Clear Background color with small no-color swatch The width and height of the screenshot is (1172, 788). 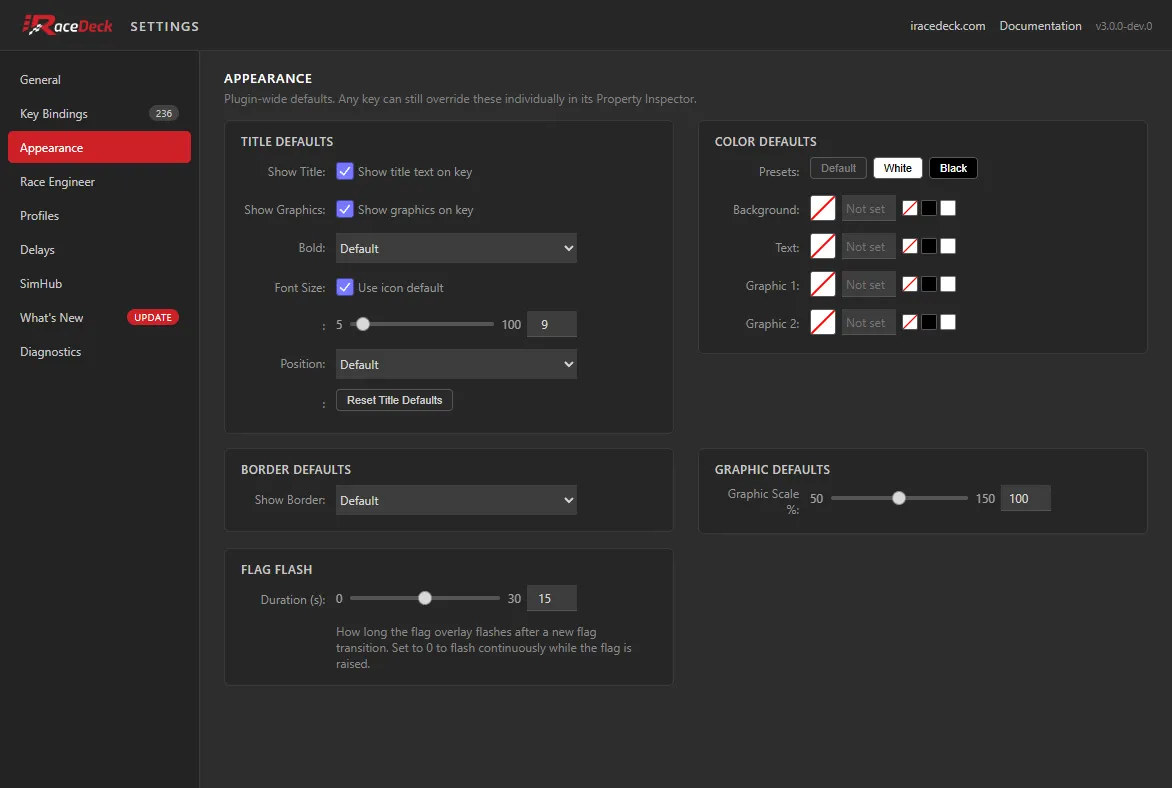[910, 209]
